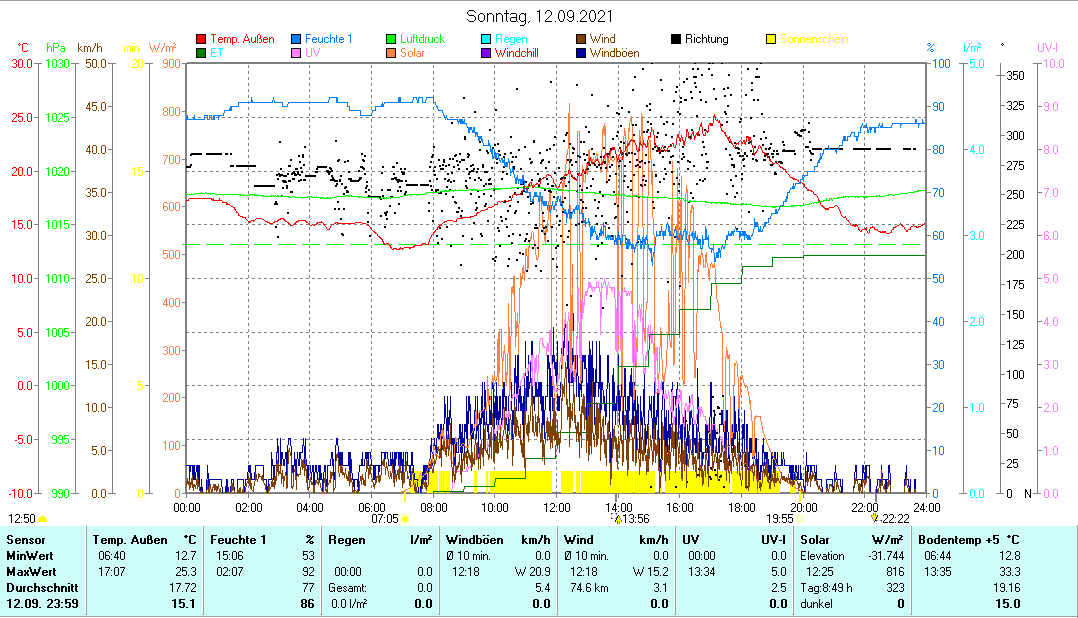This screenshot has height=618, width=1078.
Task: Click the brown Wind legend square
Action: pyautogui.click(x=581, y=40)
